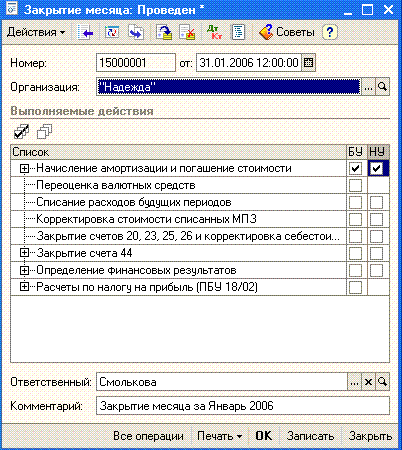This screenshot has height=450, width=402.
Task: Click the refresh document toolbar icon
Action: (x=112, y=32)
